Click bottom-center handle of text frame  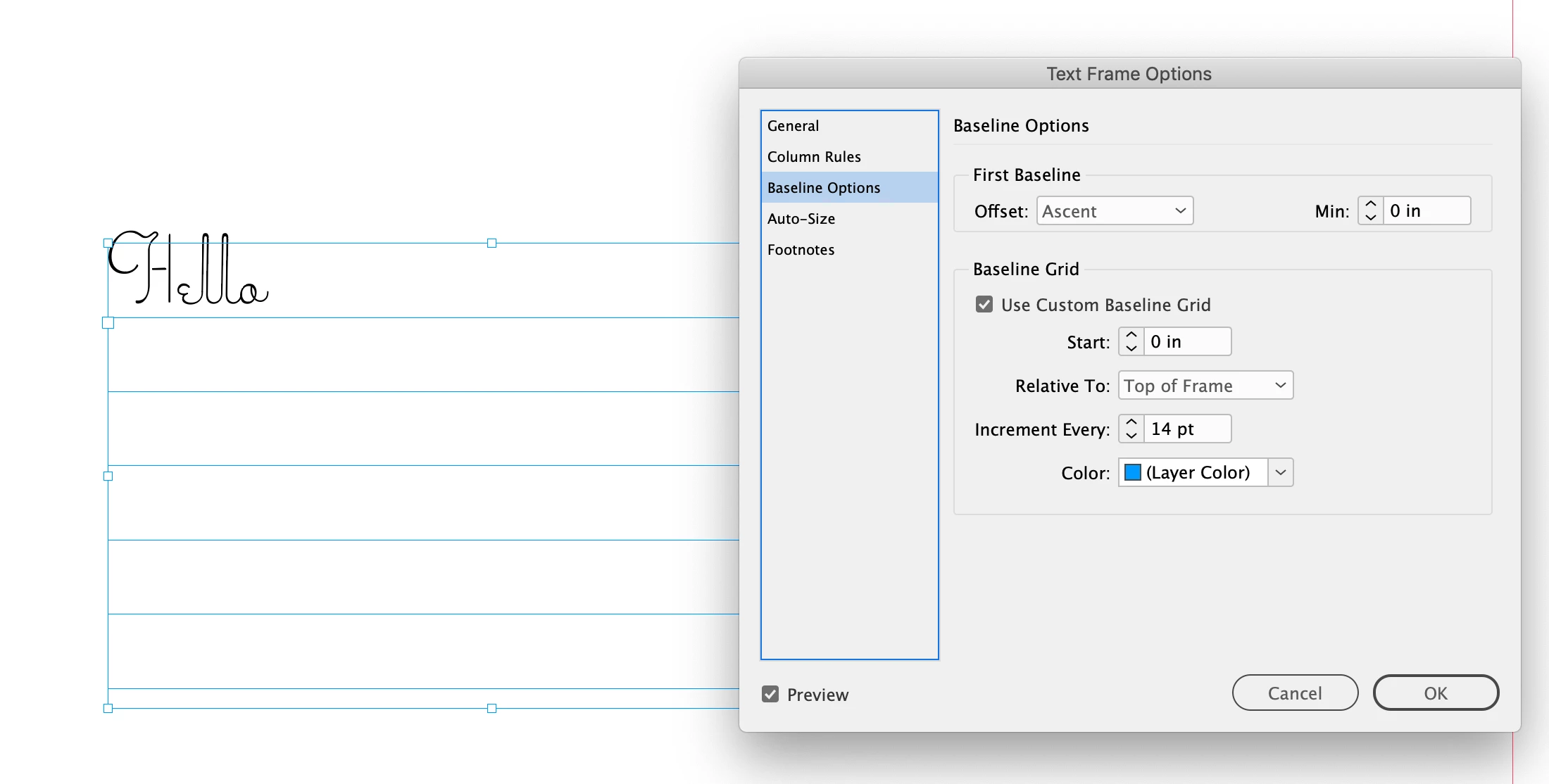491,708
